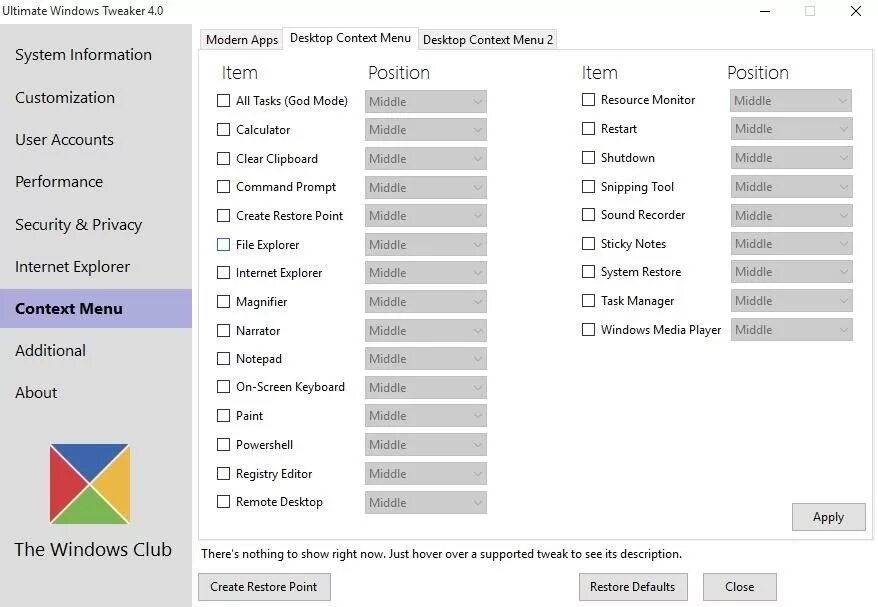
Task: Go to the Customization section
Action: pyautogui.click(x=65, y=97)
